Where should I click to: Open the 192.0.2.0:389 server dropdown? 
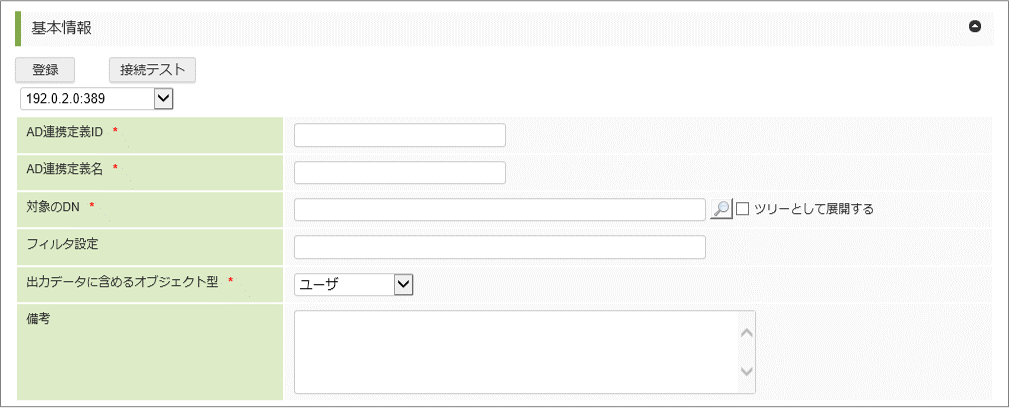pyautogui.click(x=163, y=98)
